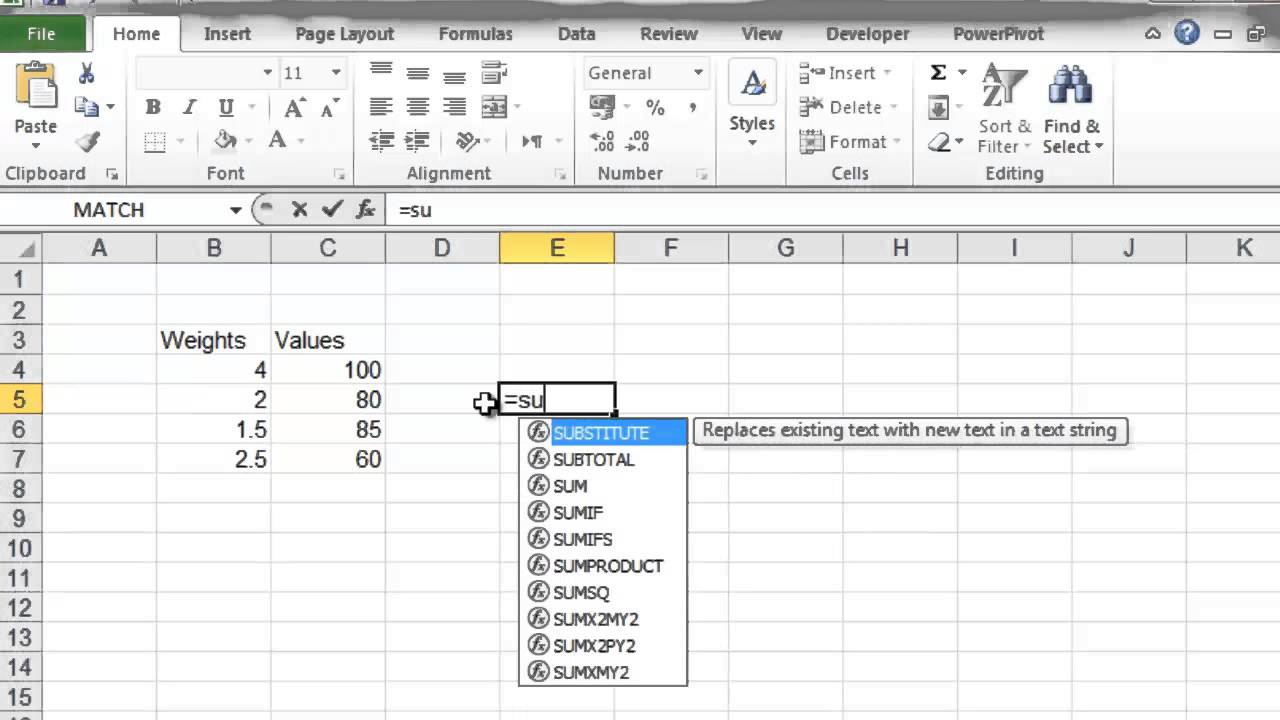Open the font name dropdown
1280x720 pixels.
coord(267,73)
